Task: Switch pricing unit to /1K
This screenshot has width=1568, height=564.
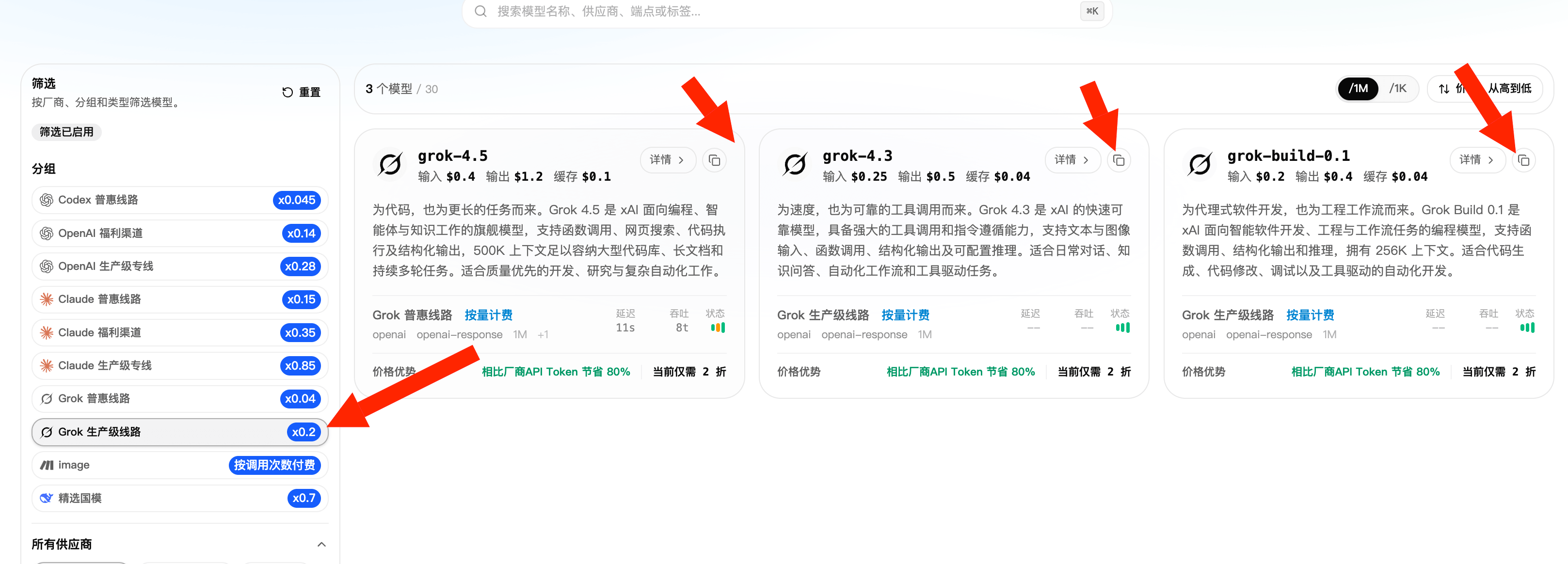Action: tap(1397, 89)
